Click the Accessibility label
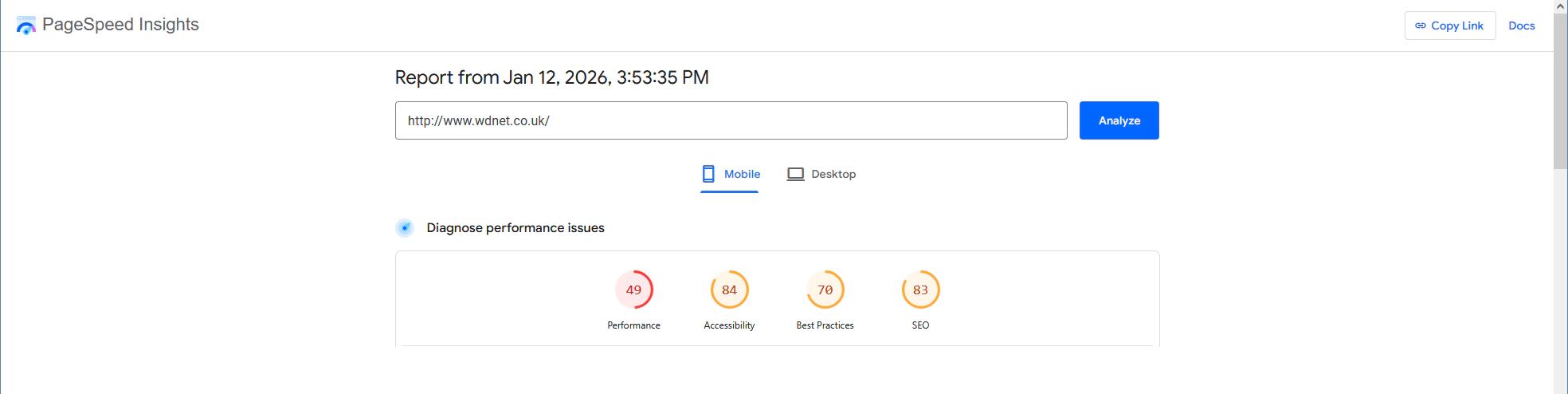1568x394 pixels. coord(730,325)
